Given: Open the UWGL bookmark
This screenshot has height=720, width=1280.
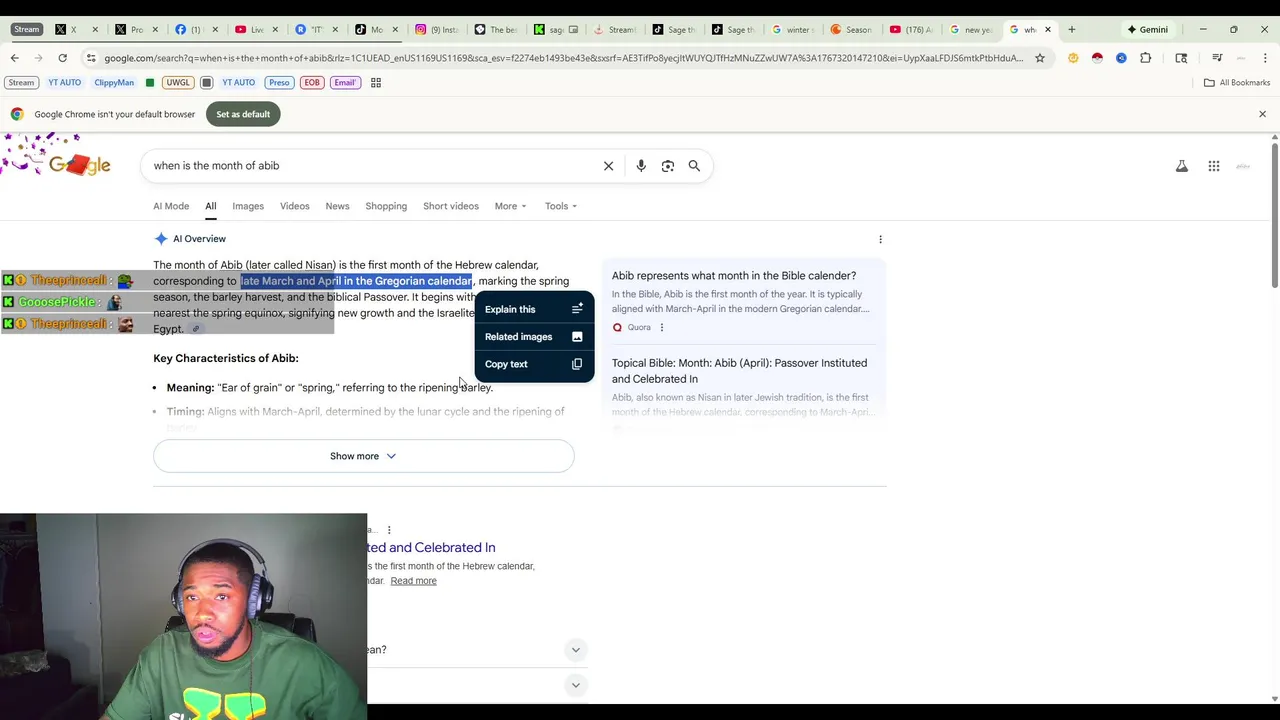Looking at the screenshot, I should coord(178,82).
